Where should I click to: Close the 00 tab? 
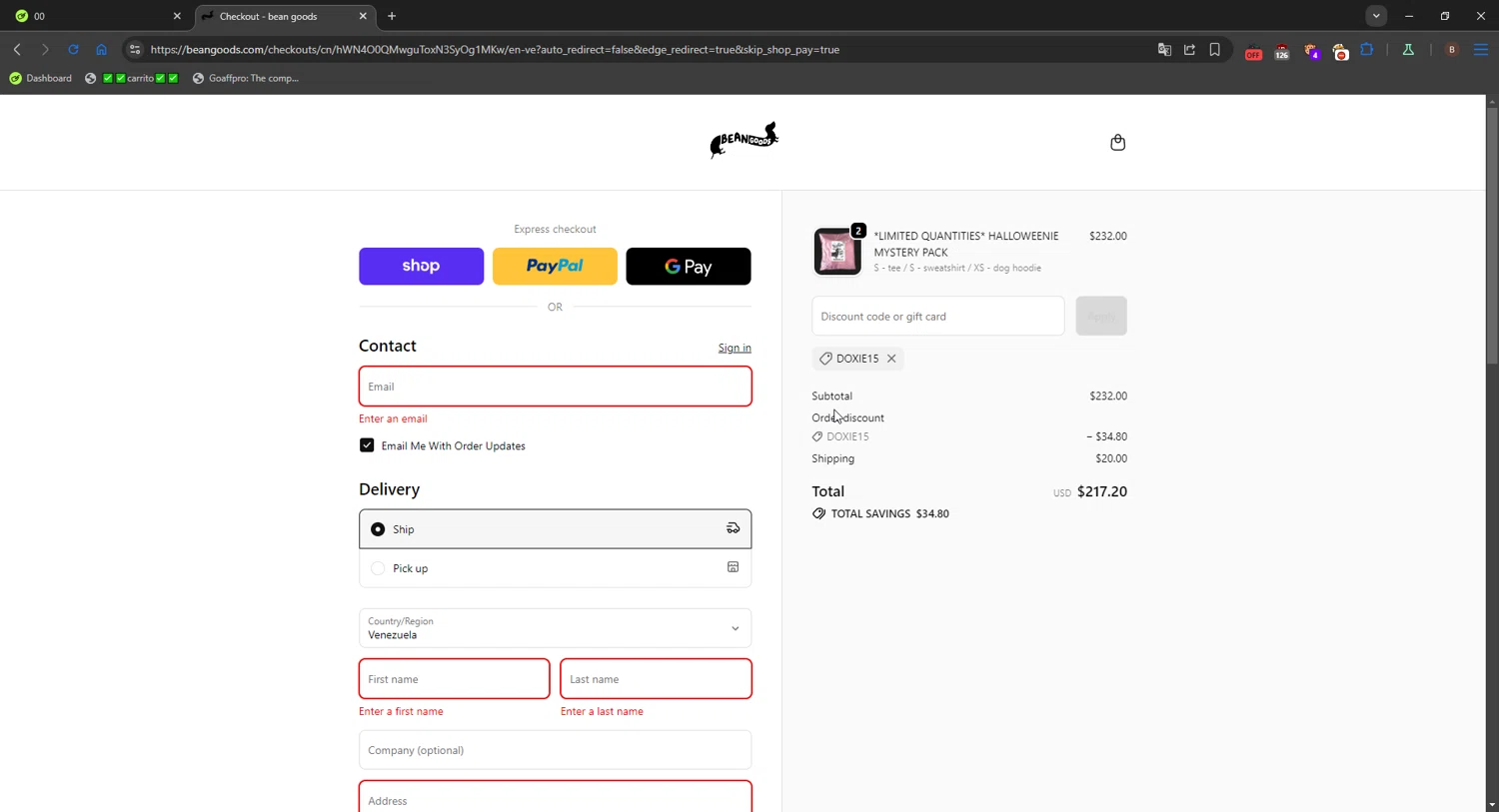177,16
